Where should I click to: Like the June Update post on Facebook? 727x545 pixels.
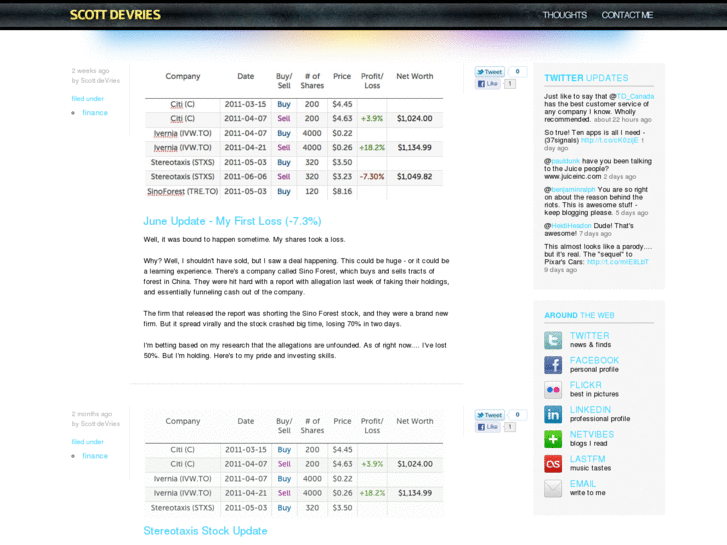[487, 84]
